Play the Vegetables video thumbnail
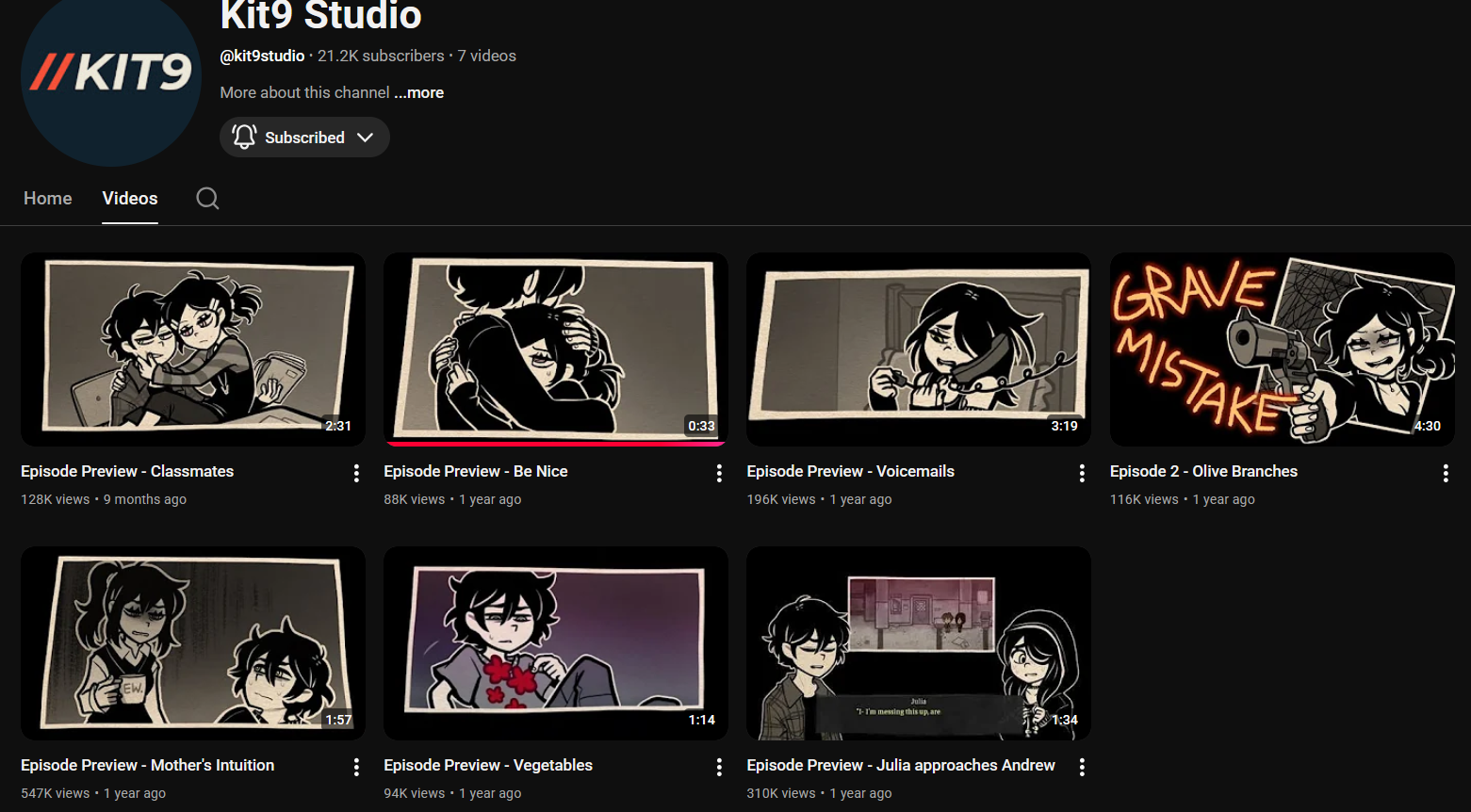This screenshot has width=1471, height=812. (556, 642)
